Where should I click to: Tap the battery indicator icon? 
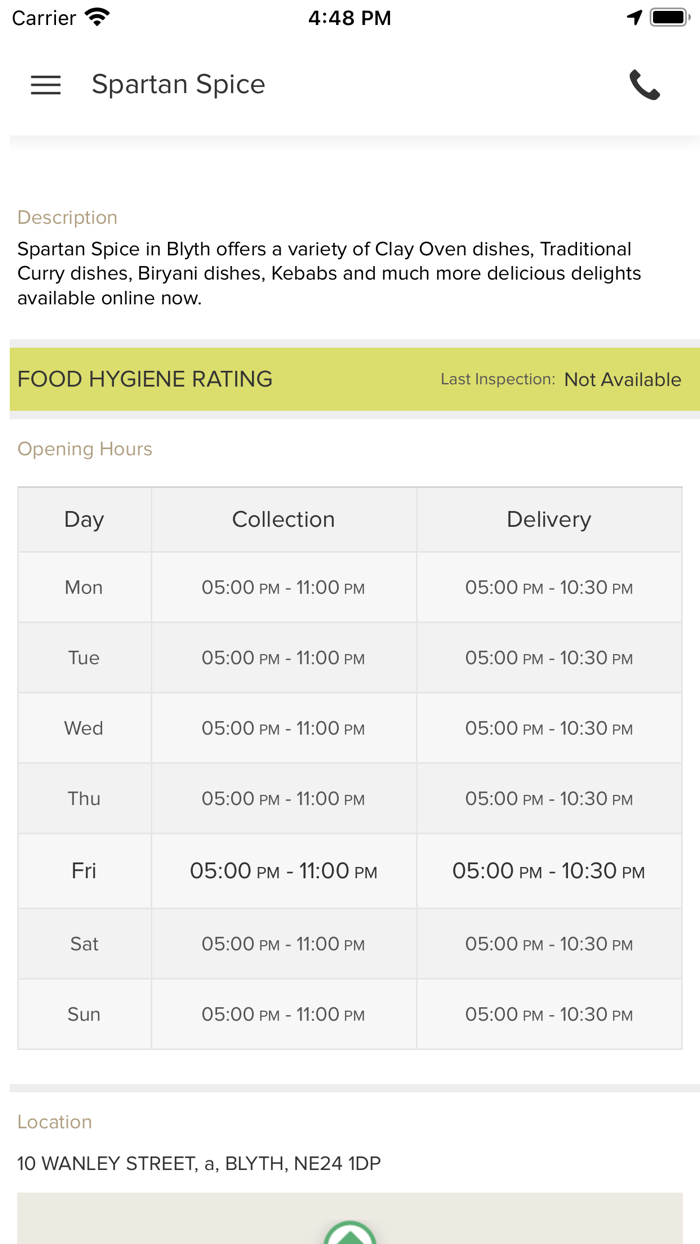click(668, 18)
